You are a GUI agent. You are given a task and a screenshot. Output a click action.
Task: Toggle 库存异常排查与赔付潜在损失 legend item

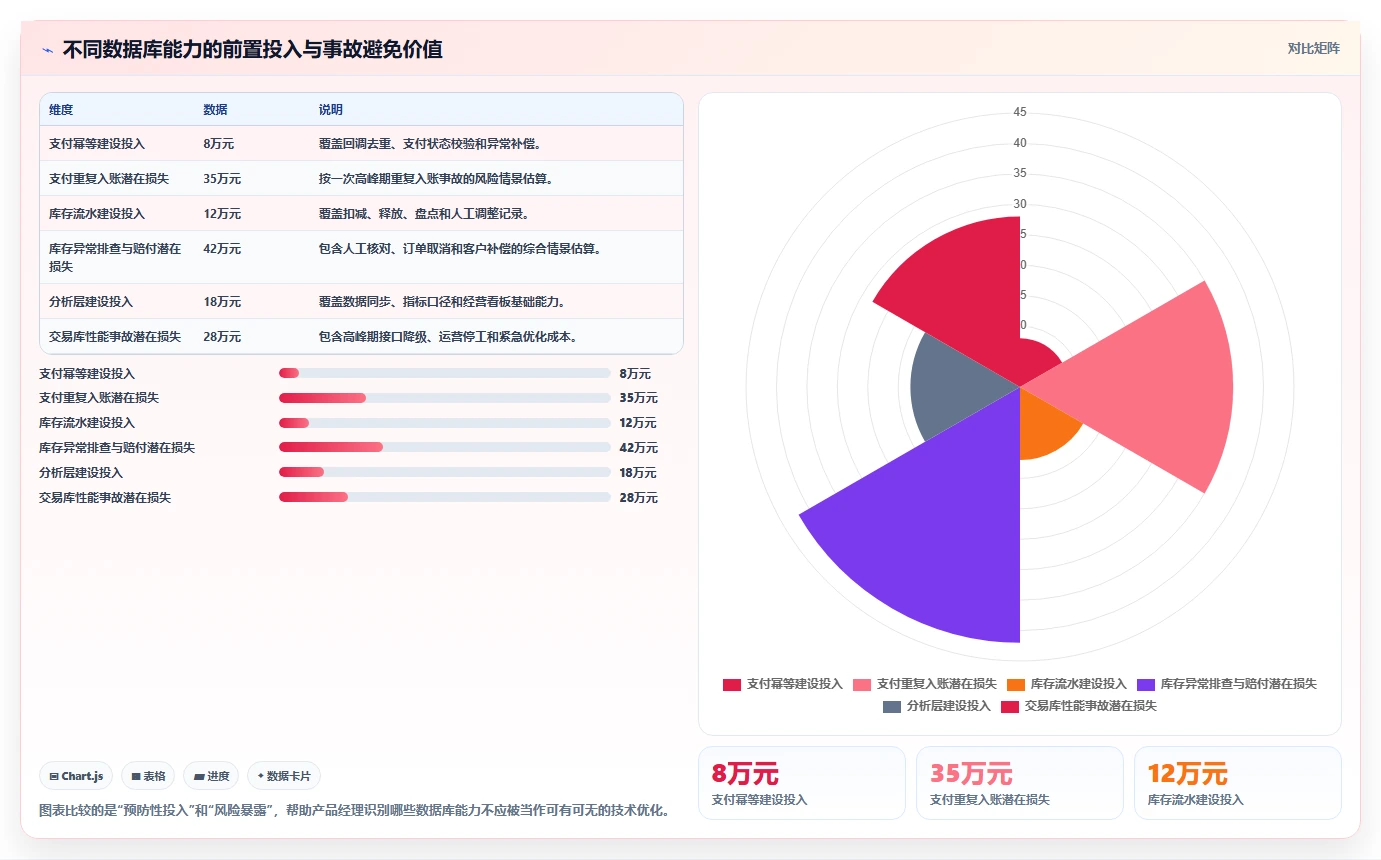click(x=1227, y=684)
